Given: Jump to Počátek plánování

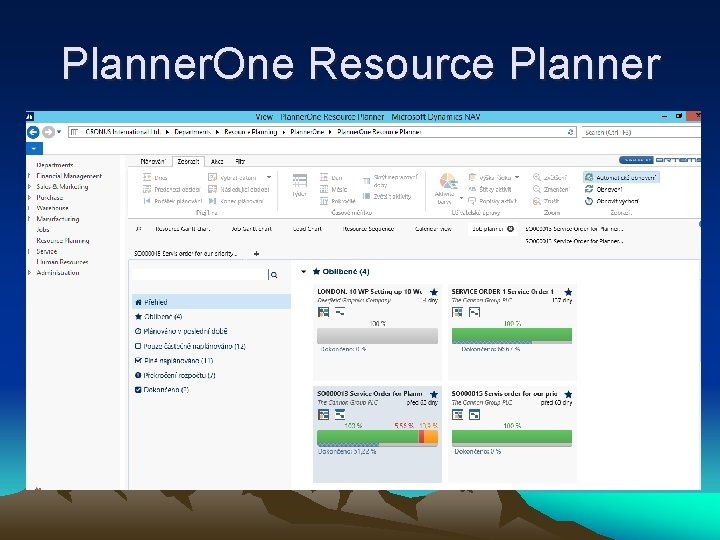Looking at the screenshot, I should tap(172, 201).
